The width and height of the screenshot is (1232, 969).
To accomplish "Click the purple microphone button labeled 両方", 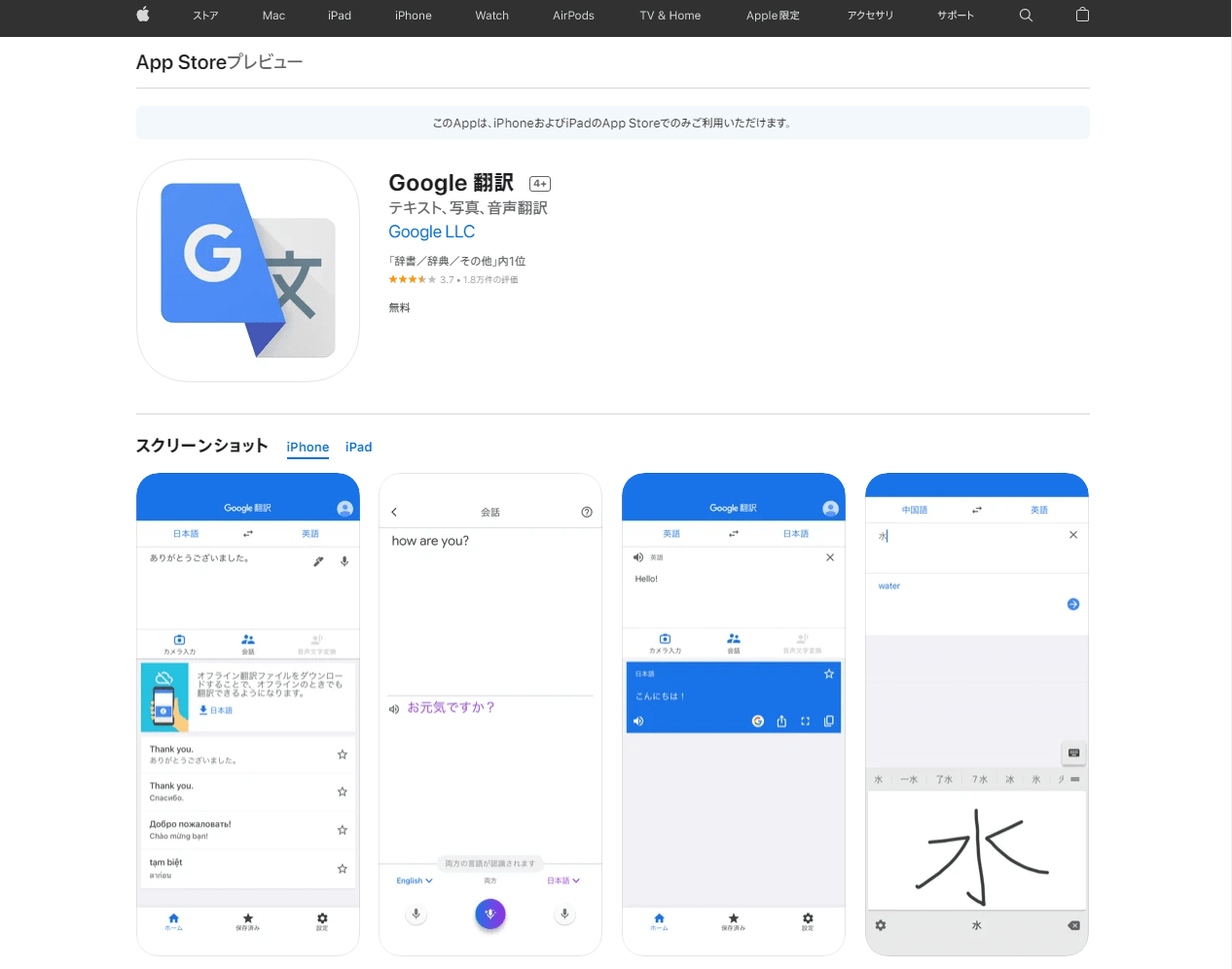I will point(490,914).
